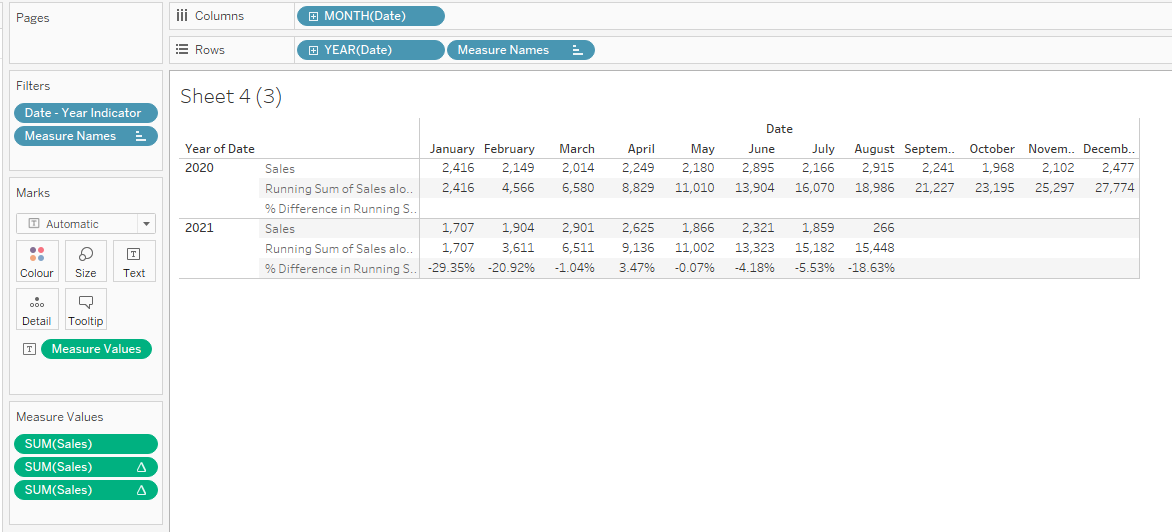1172x532 pixels.
Task: Click the Date column header
Action: pyautogui.click(x=779, y=129)
